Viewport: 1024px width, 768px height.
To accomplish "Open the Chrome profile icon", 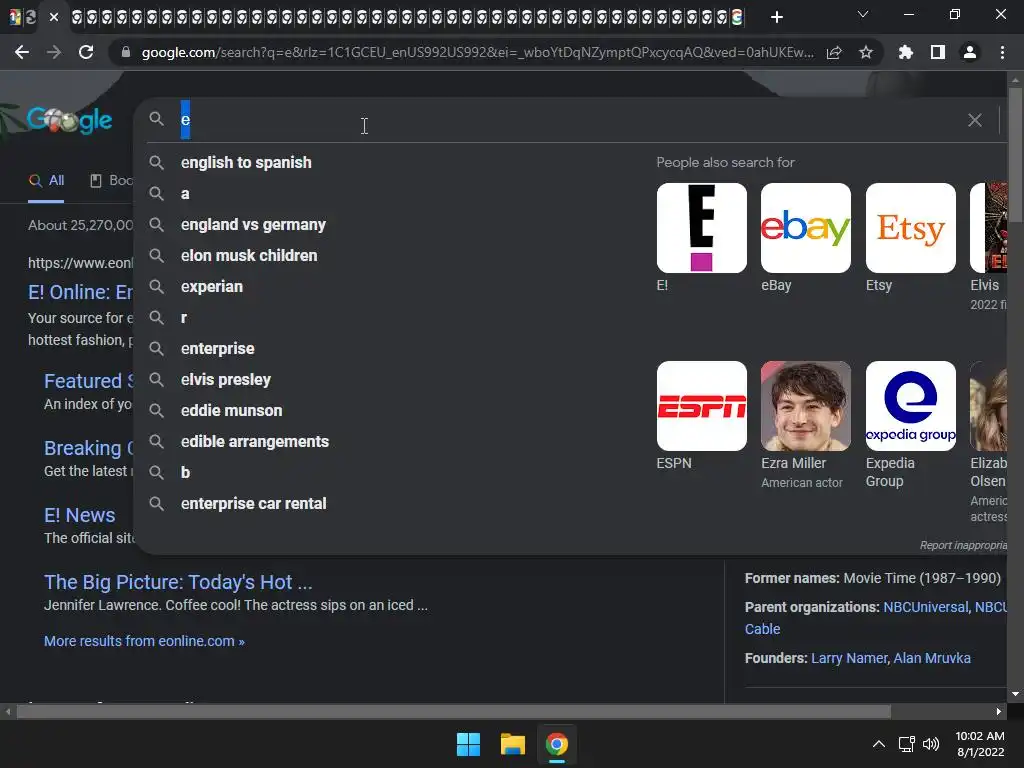I will click(x=970, y=52).
